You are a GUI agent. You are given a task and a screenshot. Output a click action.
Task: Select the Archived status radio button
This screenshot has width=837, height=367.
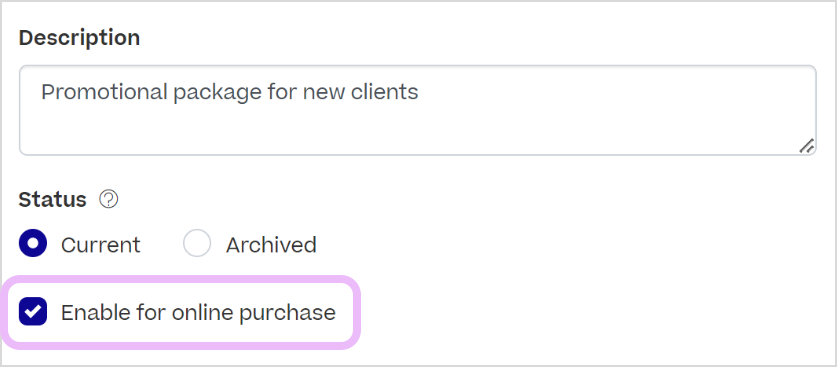pyautogui.click(x=197, y=243)
